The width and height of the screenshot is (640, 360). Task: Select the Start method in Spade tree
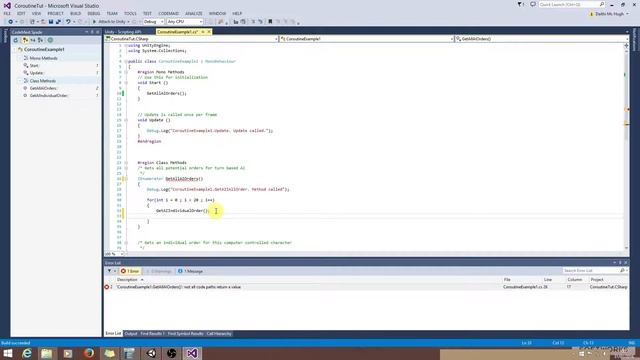click(34, 66)
